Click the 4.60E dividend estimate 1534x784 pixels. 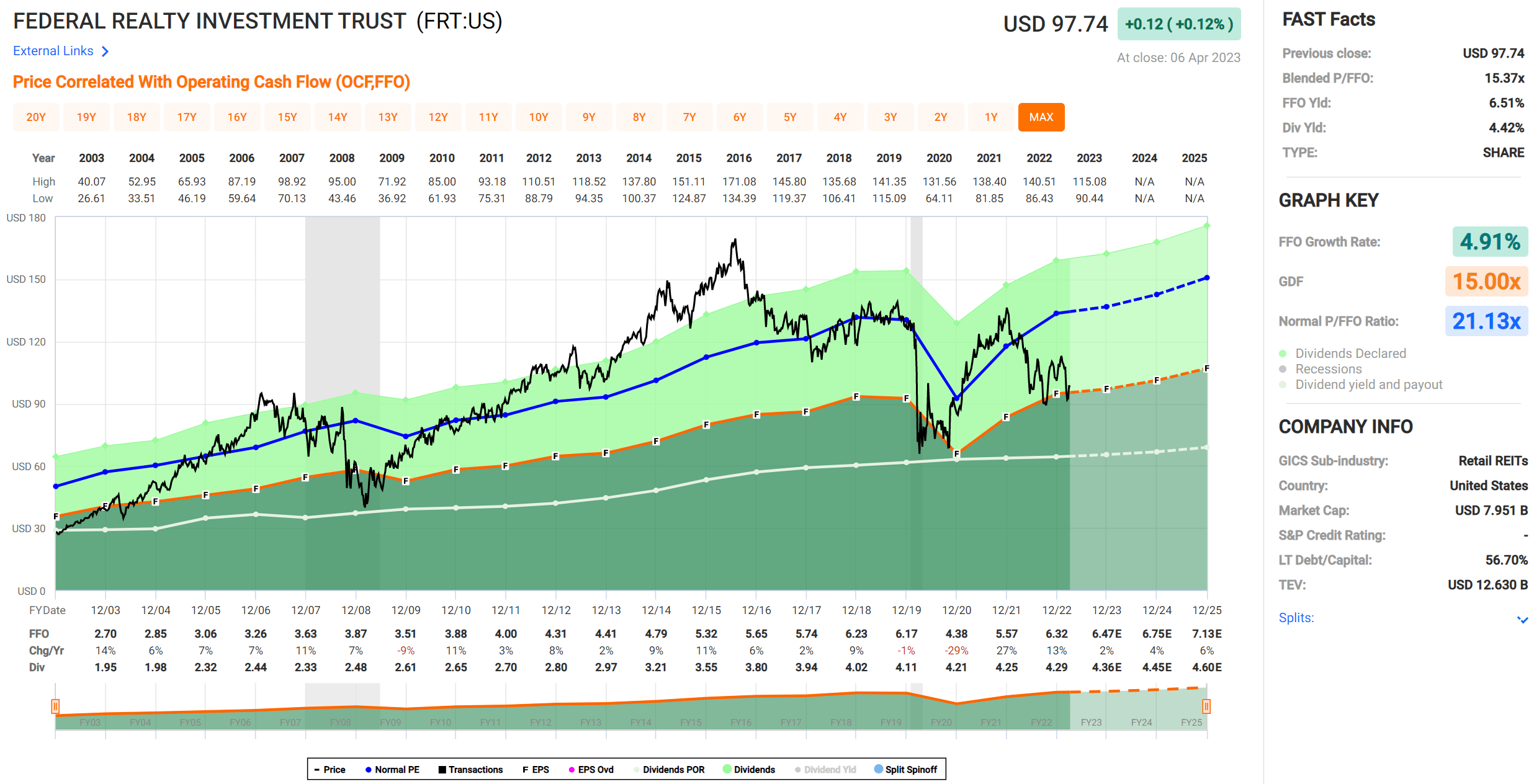pos(1207,667)
